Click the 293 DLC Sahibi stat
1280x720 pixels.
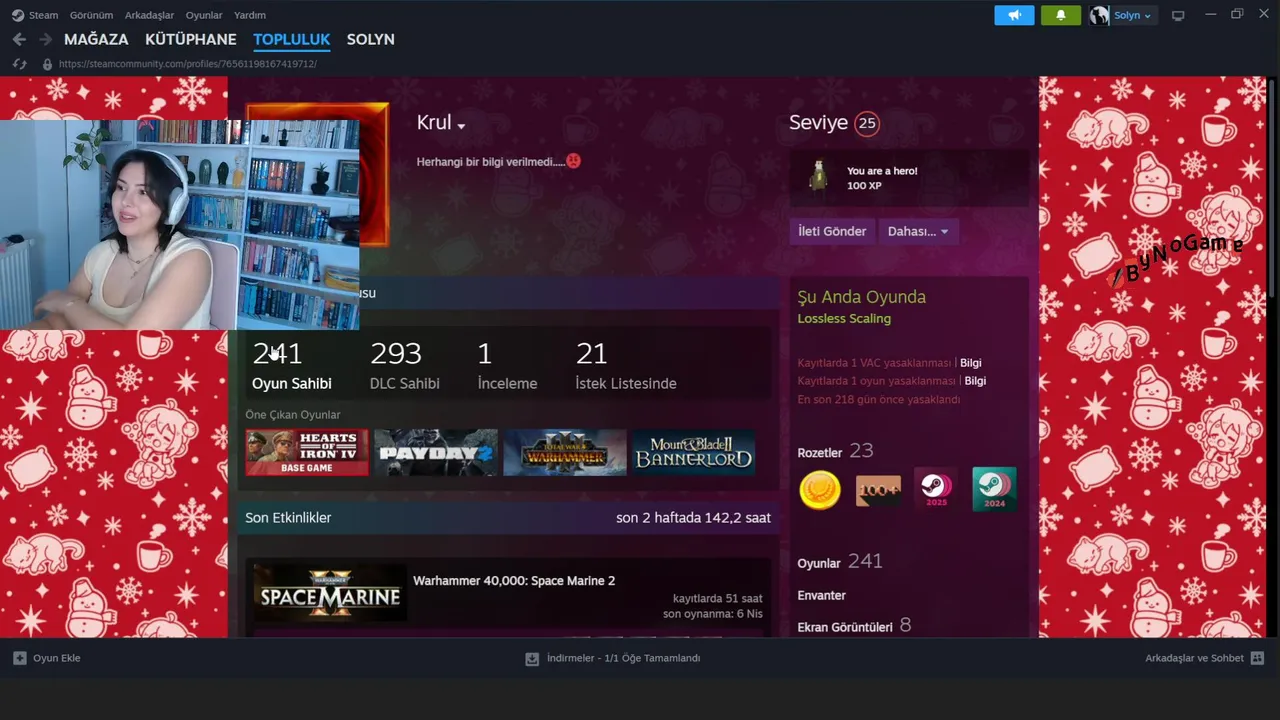point(404,365)
